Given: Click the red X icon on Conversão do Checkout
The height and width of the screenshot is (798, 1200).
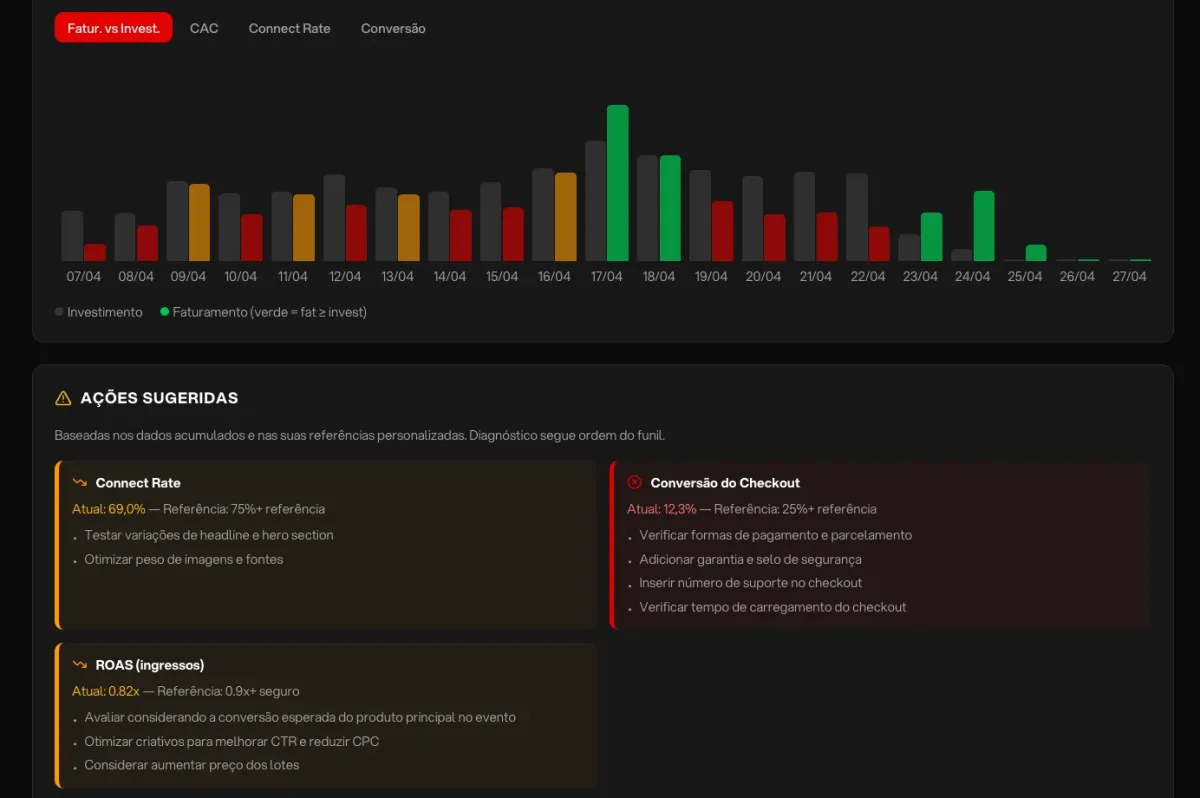Looking at the screenshot, I should pos(634,482).
